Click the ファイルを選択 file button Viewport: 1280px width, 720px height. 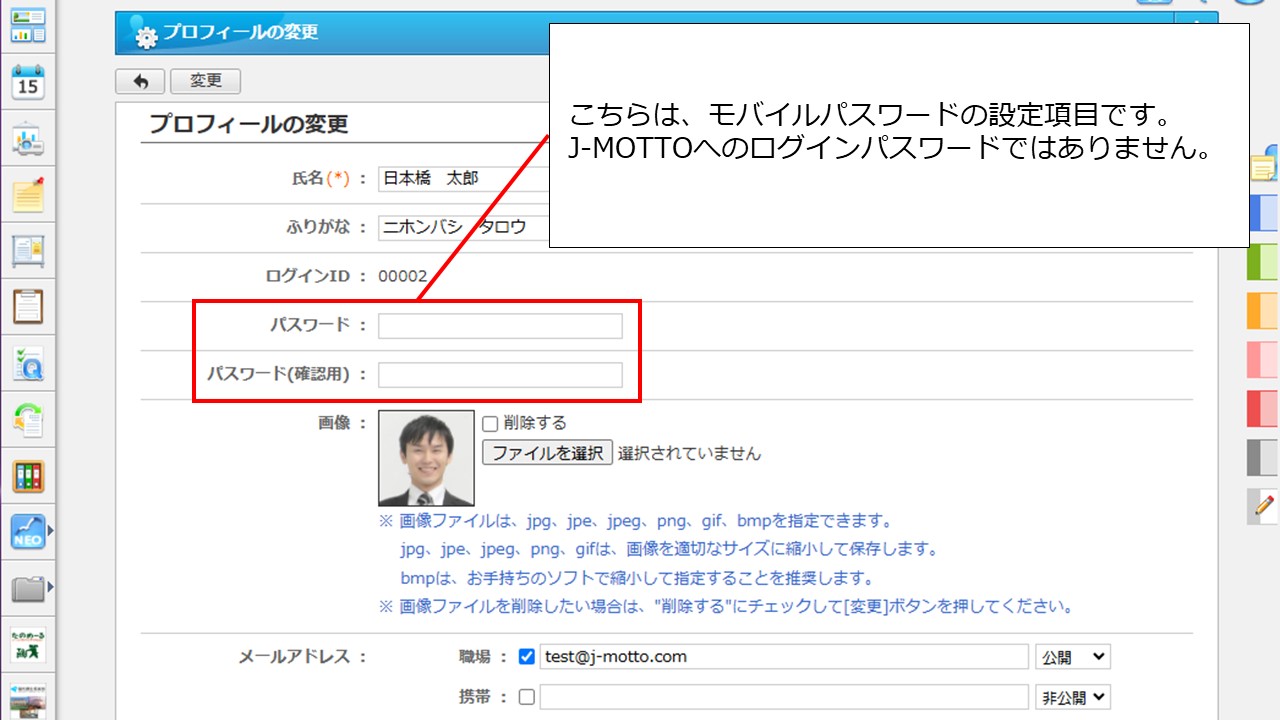pos(547,453)
